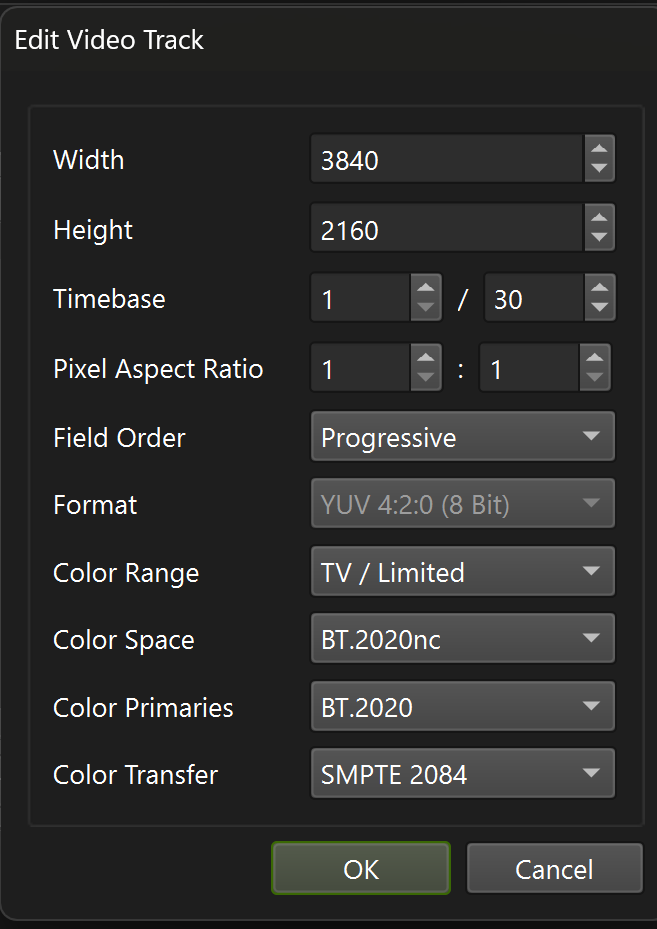Click the Timebase numerator input field
The height and width of the screenshot is (929, 657).
pyautogui.click(x=360, y=299)
